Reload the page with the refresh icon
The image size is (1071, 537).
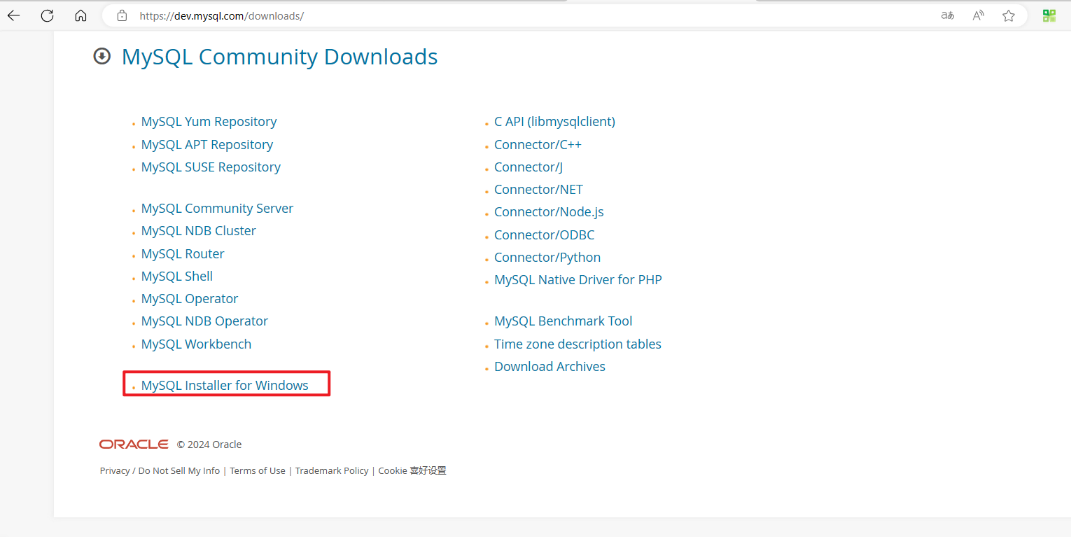pos(47,16)
